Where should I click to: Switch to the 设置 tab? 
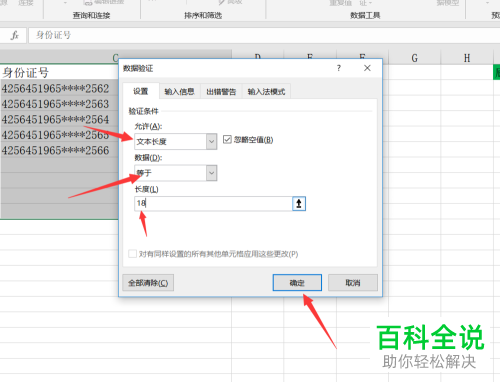click(x=141, y=91)
